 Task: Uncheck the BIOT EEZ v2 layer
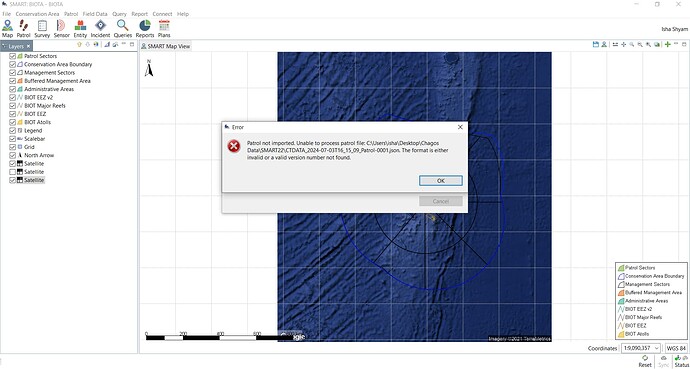[x=12, y=98]
